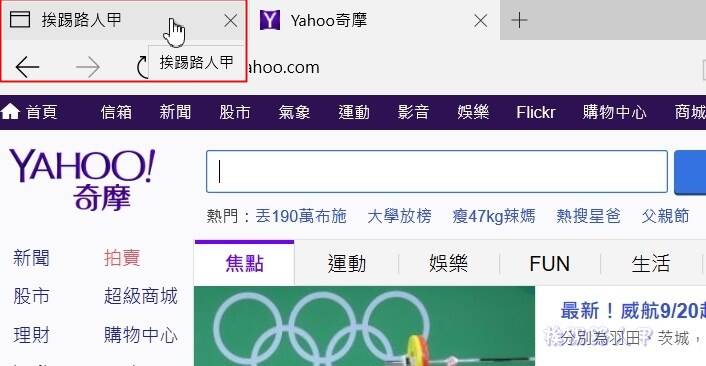Open trending link 熱搜星爸

tap(588, 217)
